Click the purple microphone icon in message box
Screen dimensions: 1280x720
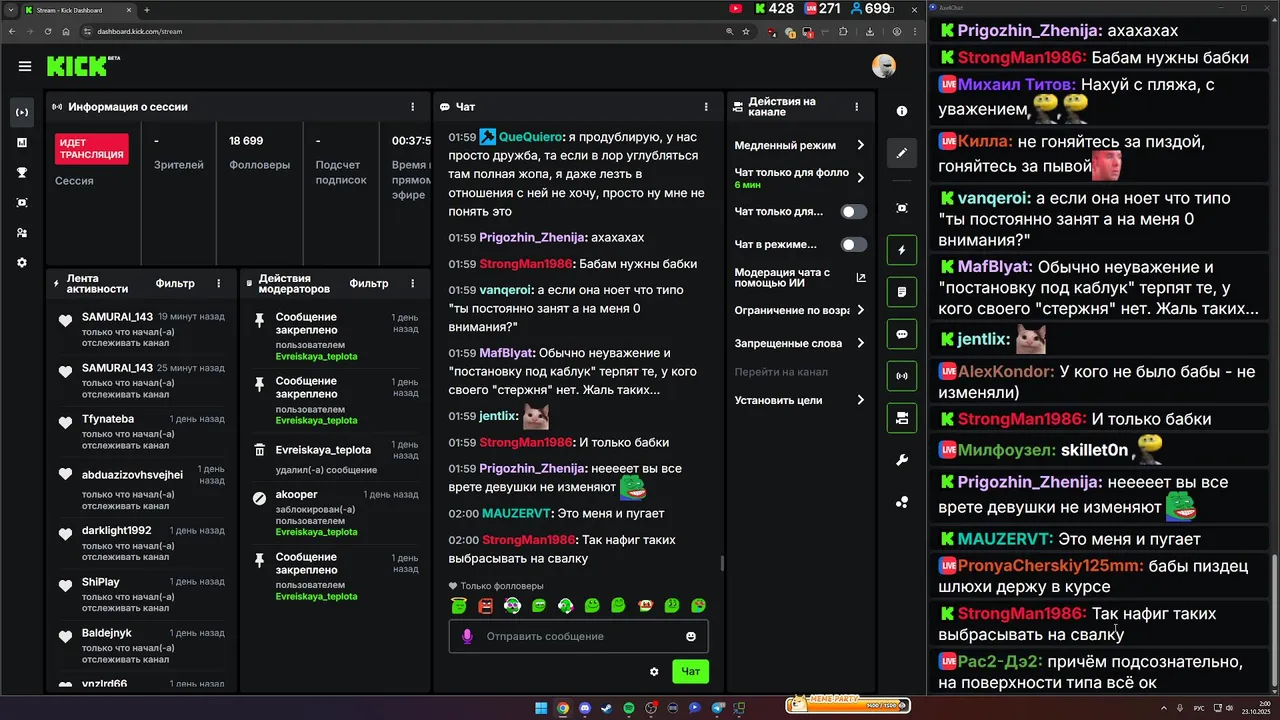pyautogui.click(x=466, y=636)
